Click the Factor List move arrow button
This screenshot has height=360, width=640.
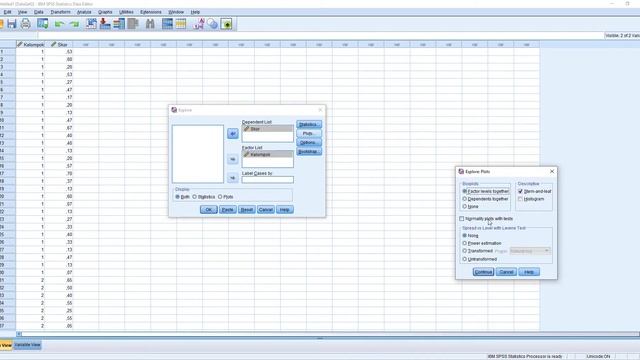tap(233, 159)
